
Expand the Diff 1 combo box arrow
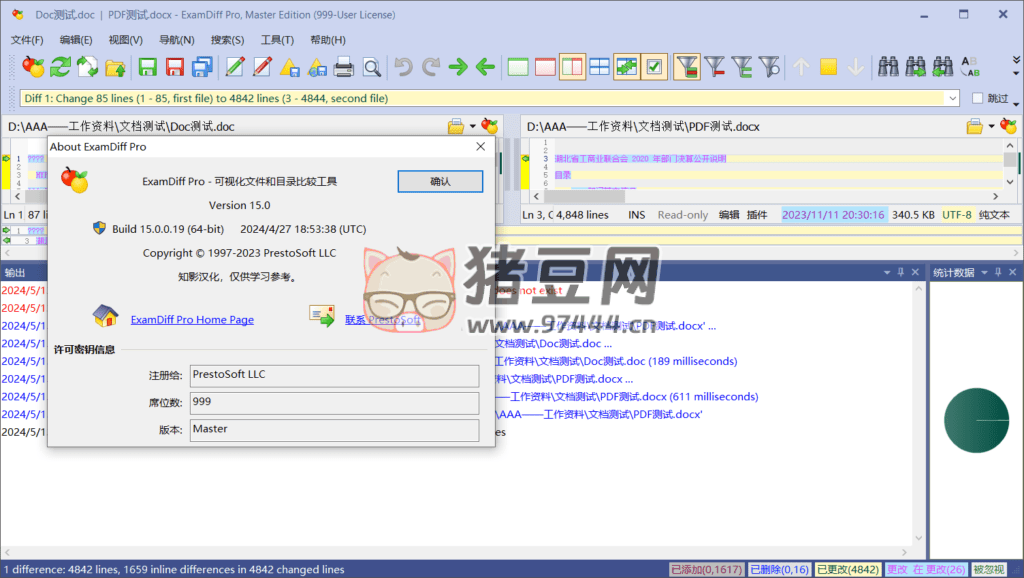[x=952, y=98]
